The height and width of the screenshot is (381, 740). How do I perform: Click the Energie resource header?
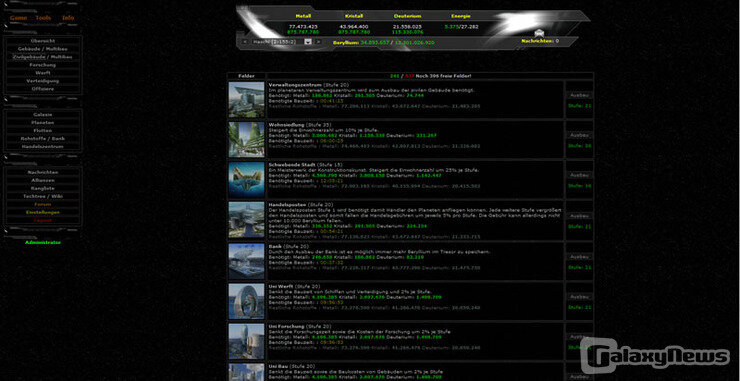coord(461,16)
